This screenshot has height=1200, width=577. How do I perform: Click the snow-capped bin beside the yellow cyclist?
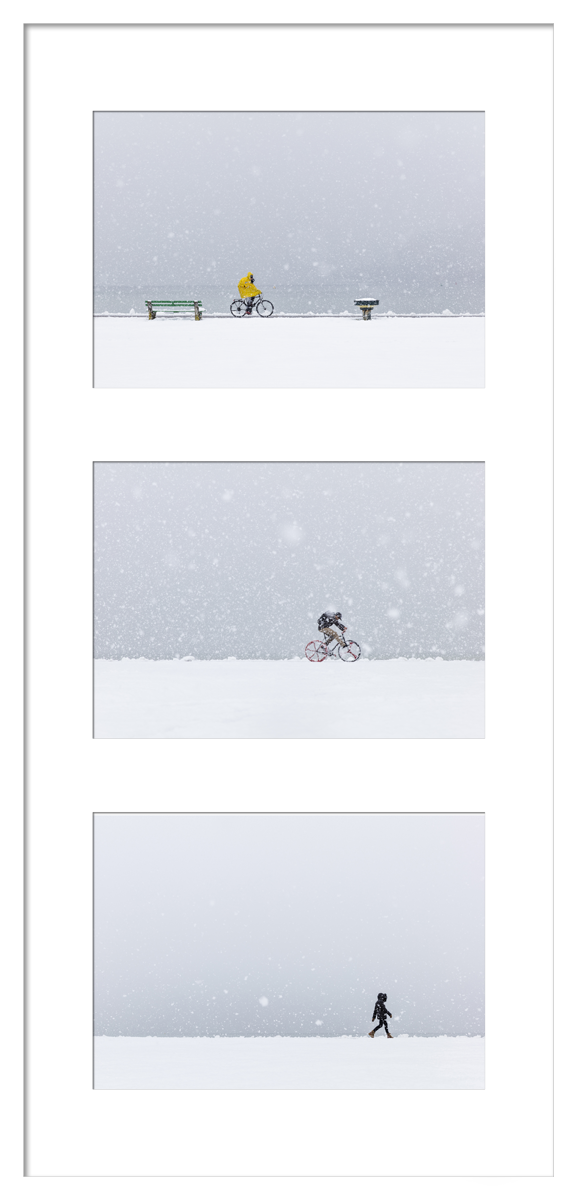(366, 308)
